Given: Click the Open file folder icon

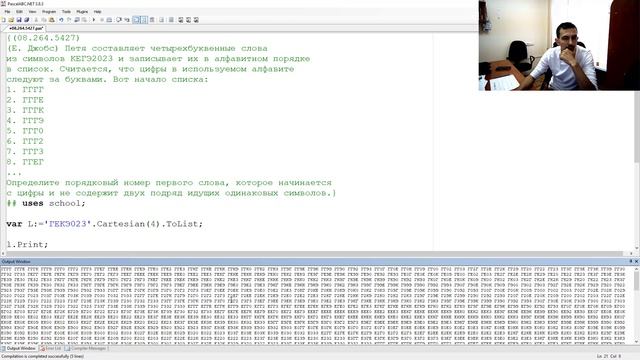Looking at the screenshot, I should (x=11, y=20).
